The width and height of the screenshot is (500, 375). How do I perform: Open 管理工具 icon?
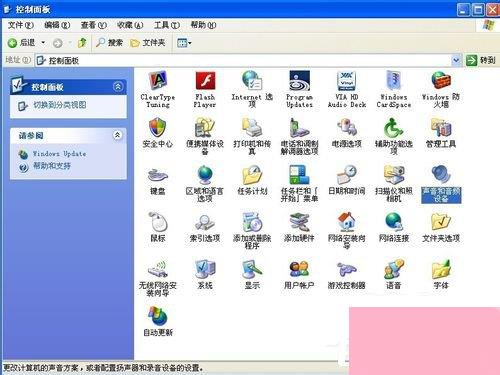[x=441, y=128]
